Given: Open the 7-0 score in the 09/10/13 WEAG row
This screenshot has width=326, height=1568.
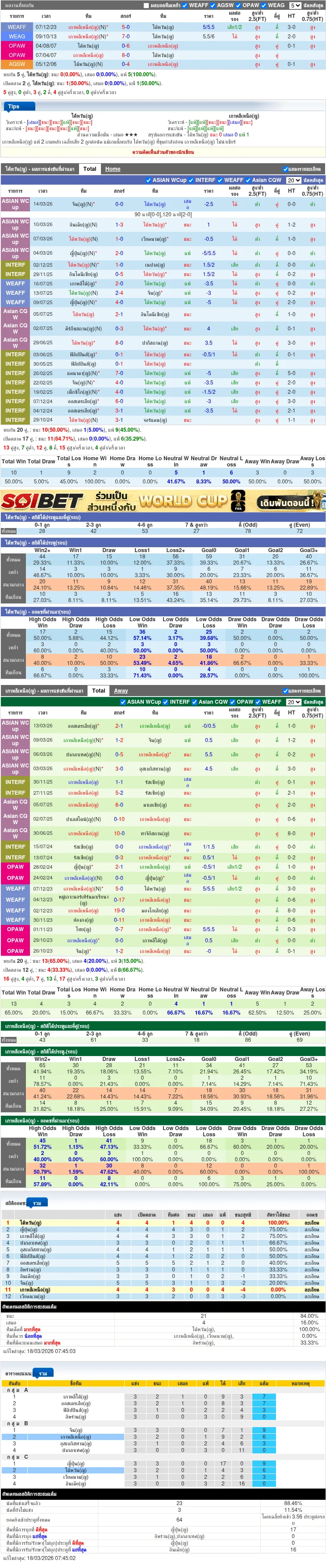Looking at the screenshot, I should tap(125, 37).
